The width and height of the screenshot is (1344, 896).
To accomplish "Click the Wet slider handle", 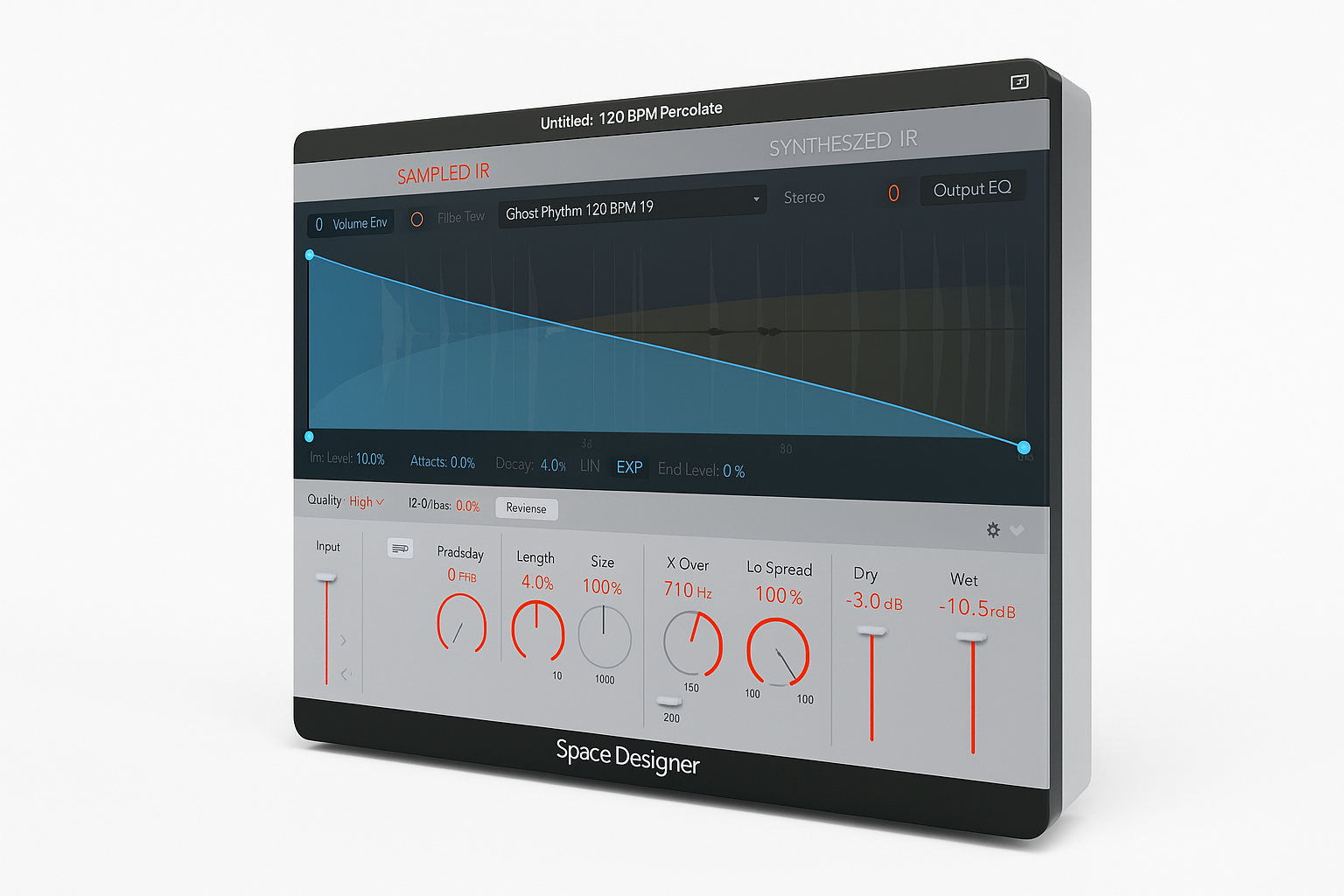I will (x=971, y=638).
